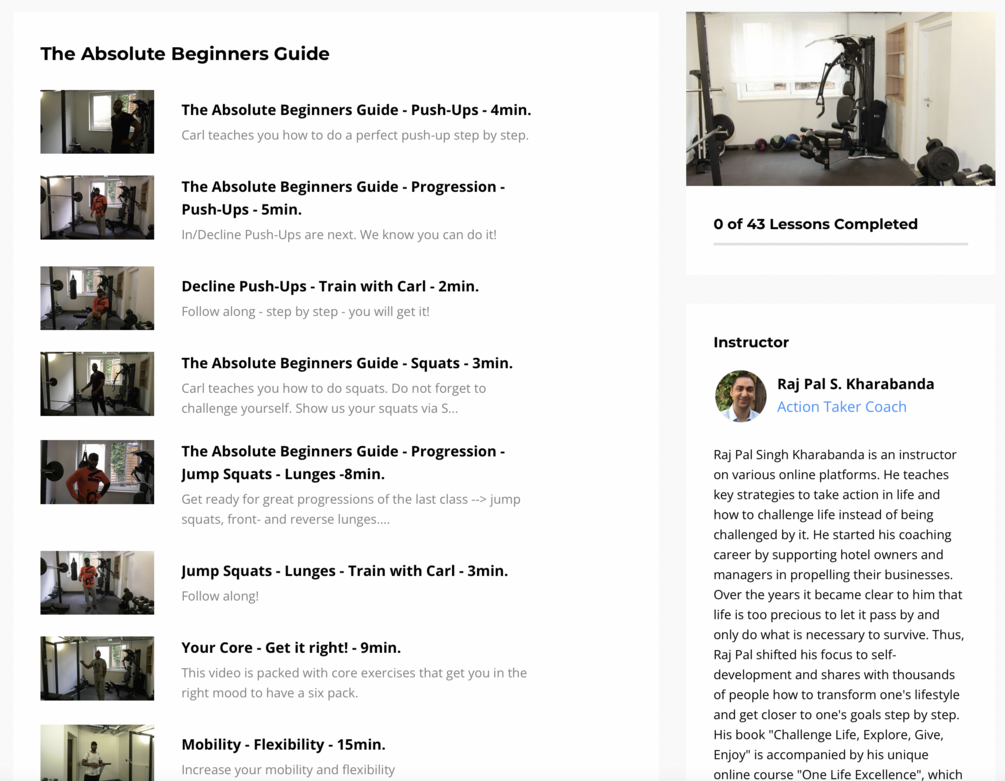Click the instructor biography paragraph

click(839, 614)
